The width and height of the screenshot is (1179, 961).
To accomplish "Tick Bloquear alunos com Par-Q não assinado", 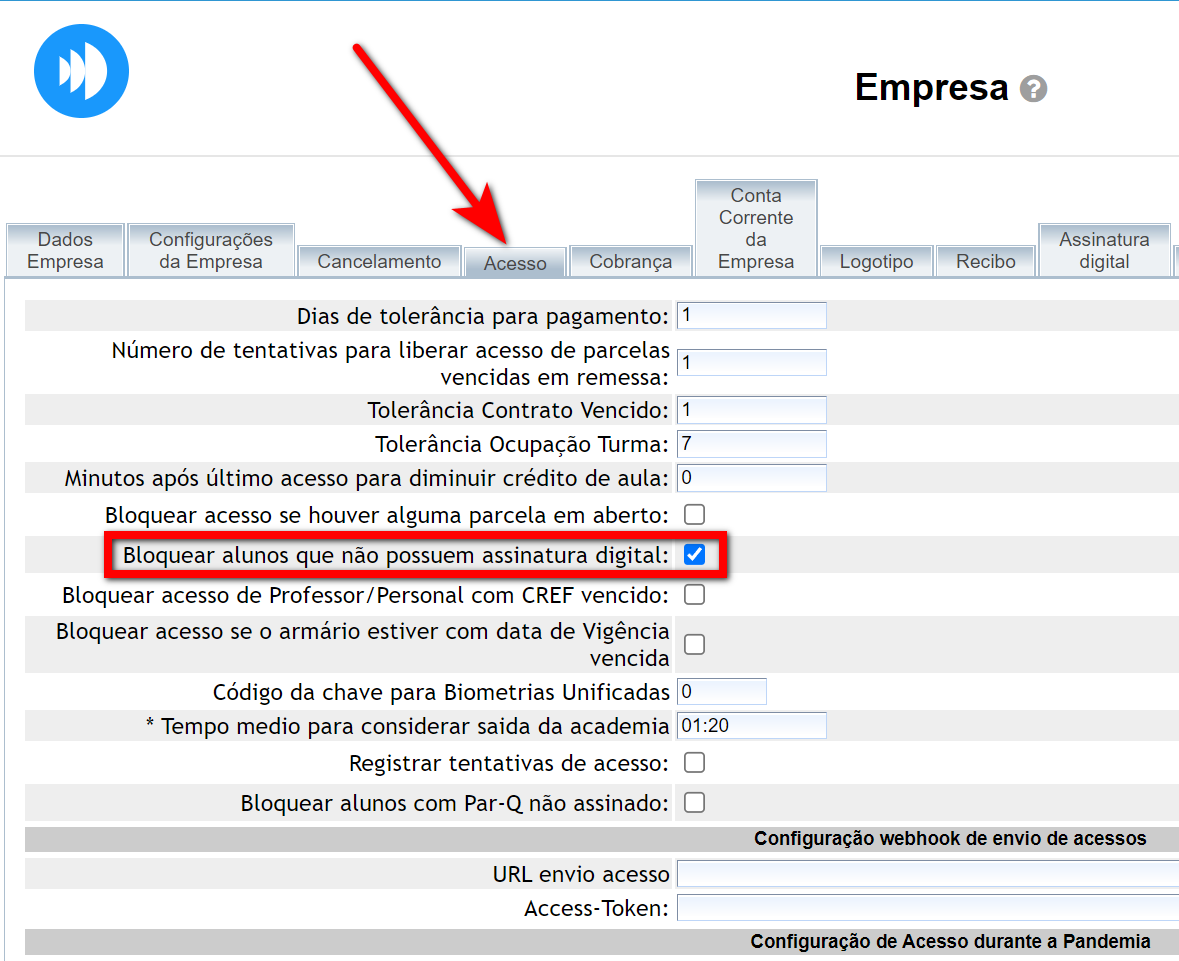I will 694,802.
